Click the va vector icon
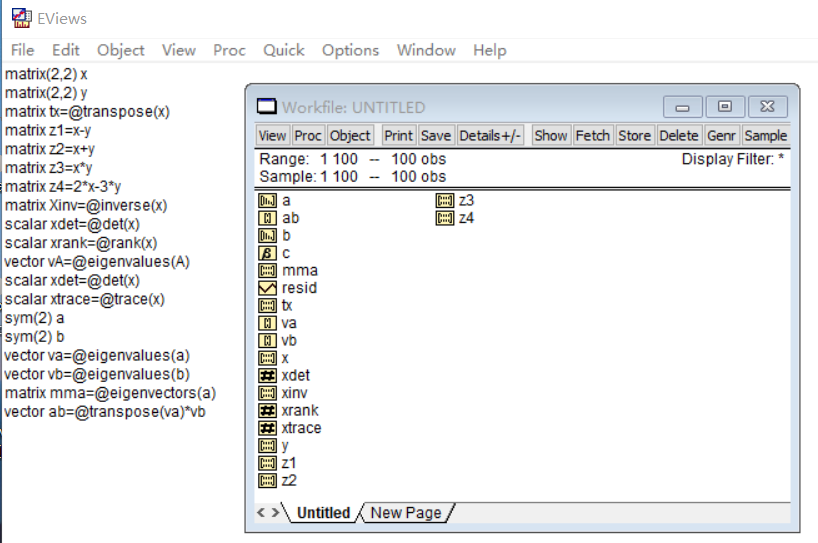Screen dimensions: 818x543 tap(267, 323)
